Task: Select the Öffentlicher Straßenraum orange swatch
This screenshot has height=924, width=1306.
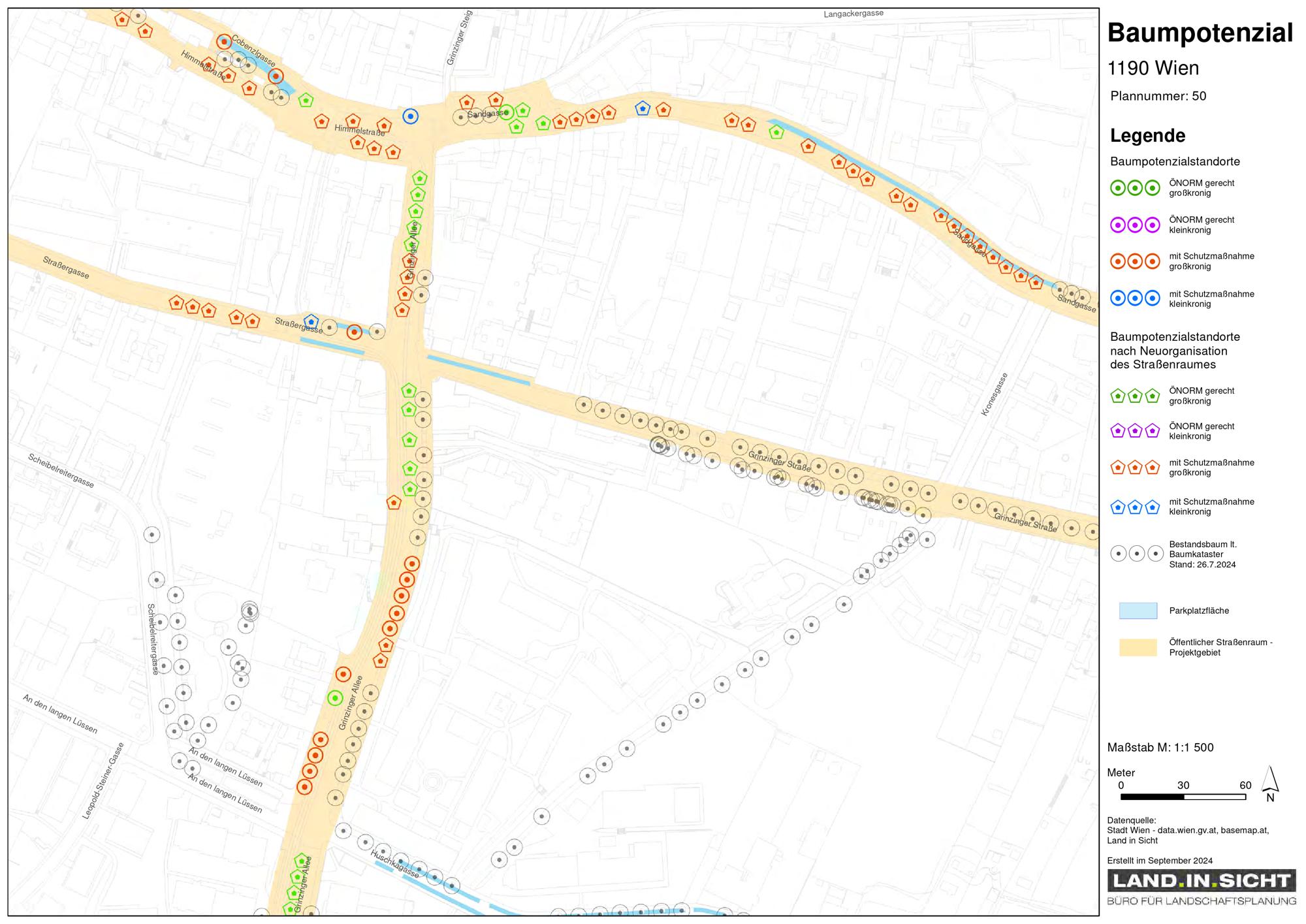Action: coord(1138,647)
